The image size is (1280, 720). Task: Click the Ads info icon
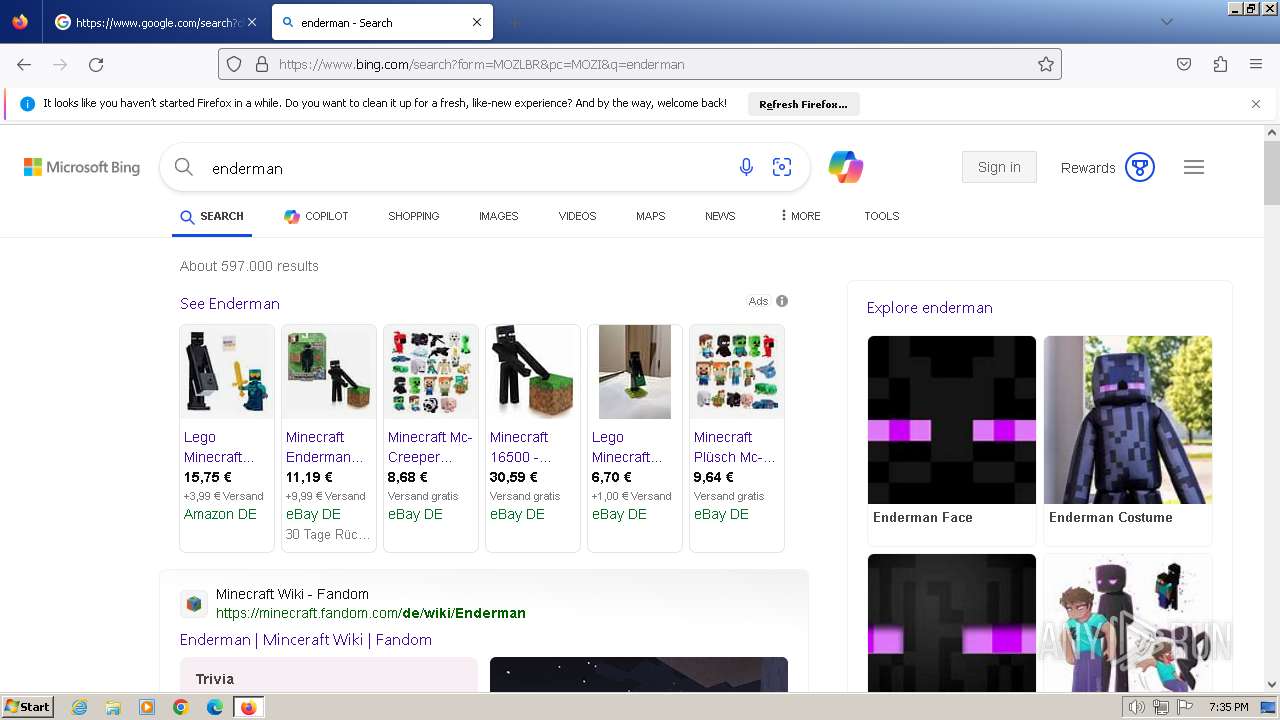[782, 301]
